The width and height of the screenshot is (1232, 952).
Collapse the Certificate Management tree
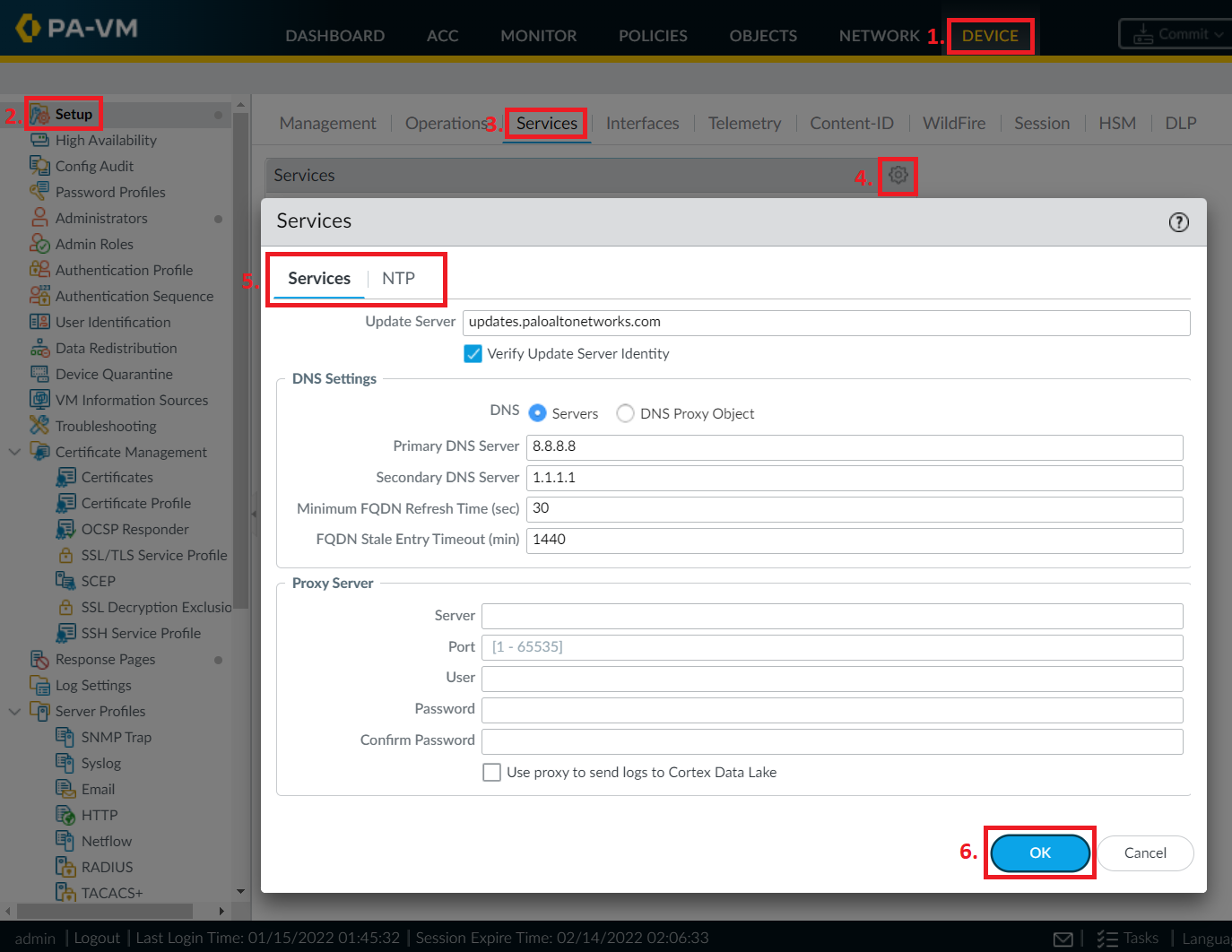(14, 452)
